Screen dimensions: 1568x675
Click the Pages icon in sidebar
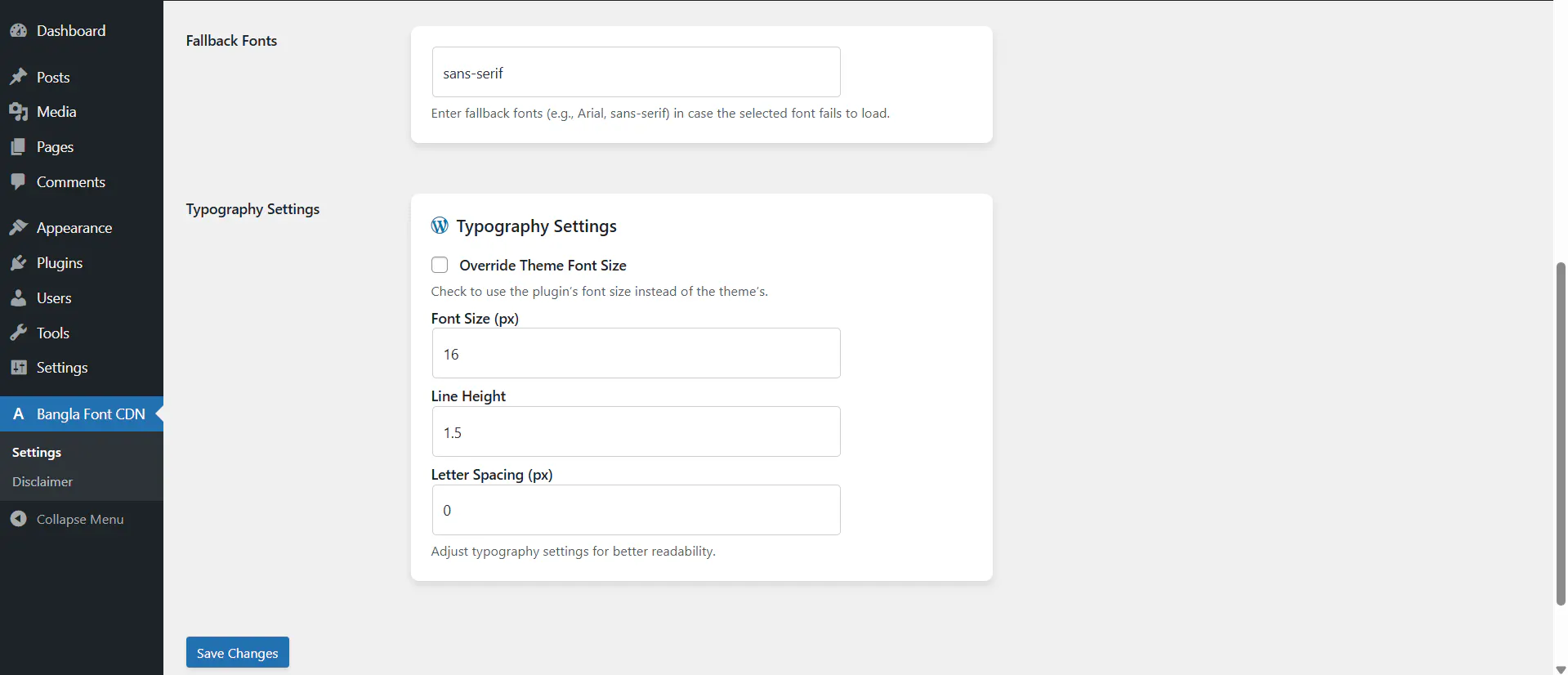[19, 147]
